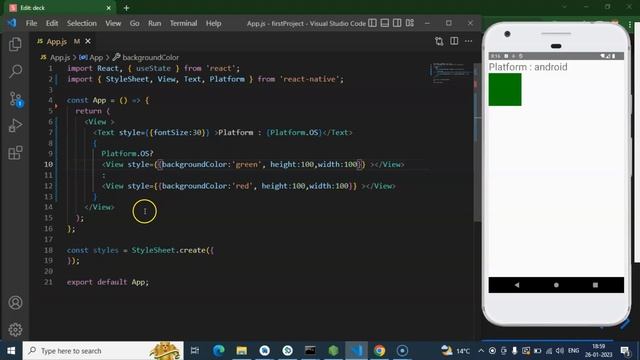Tap the emulator Home navigation button
Image resolution: width=640 pixels, height=360 pixels.
coord(556,285)
